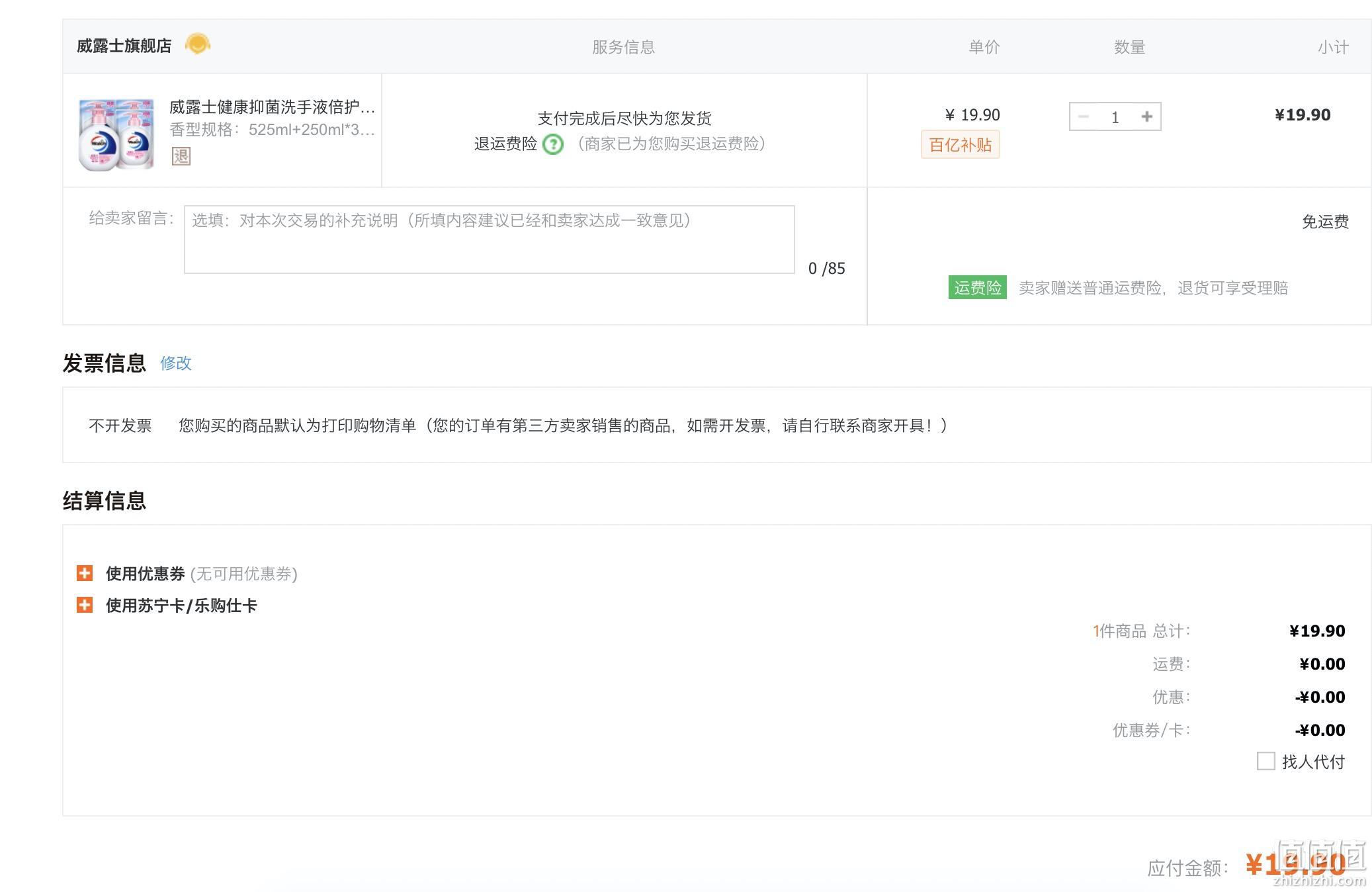Click the 香型规格 525ml+250ml specification text
The height and width of the screenshot is (892, 1372).
point(272,130)
